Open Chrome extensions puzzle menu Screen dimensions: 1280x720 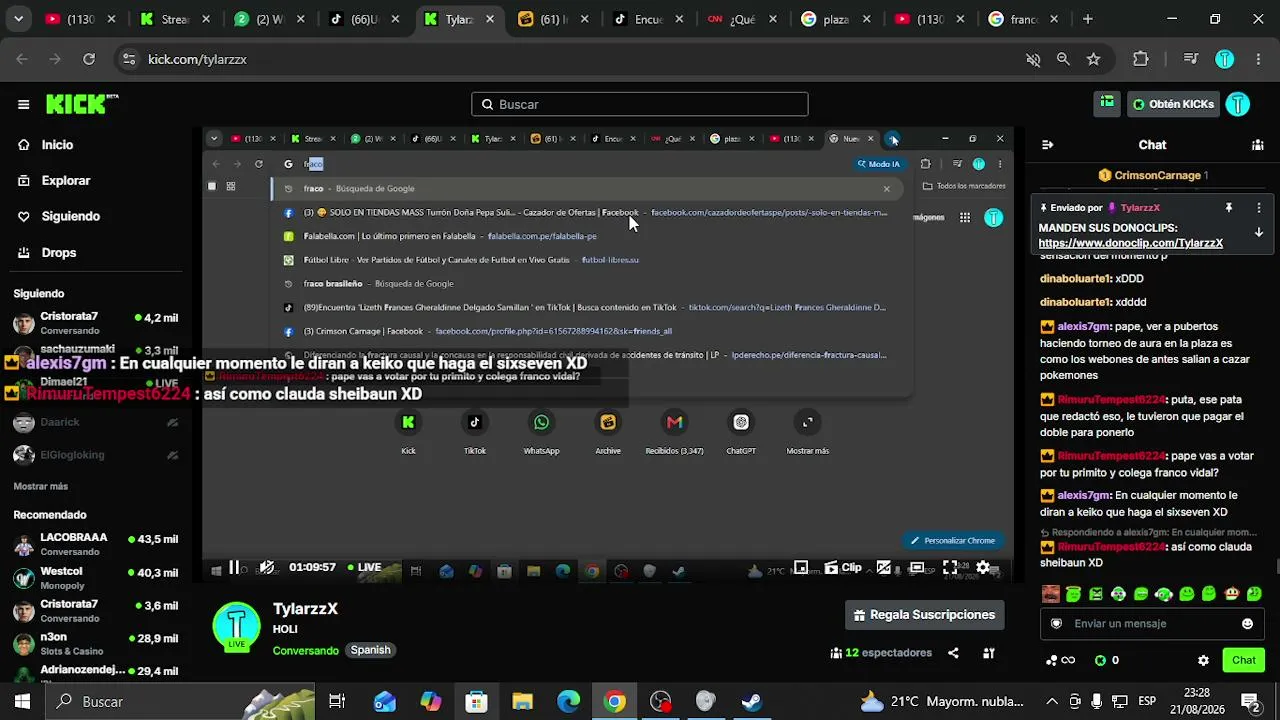(x=1141, y=59)
